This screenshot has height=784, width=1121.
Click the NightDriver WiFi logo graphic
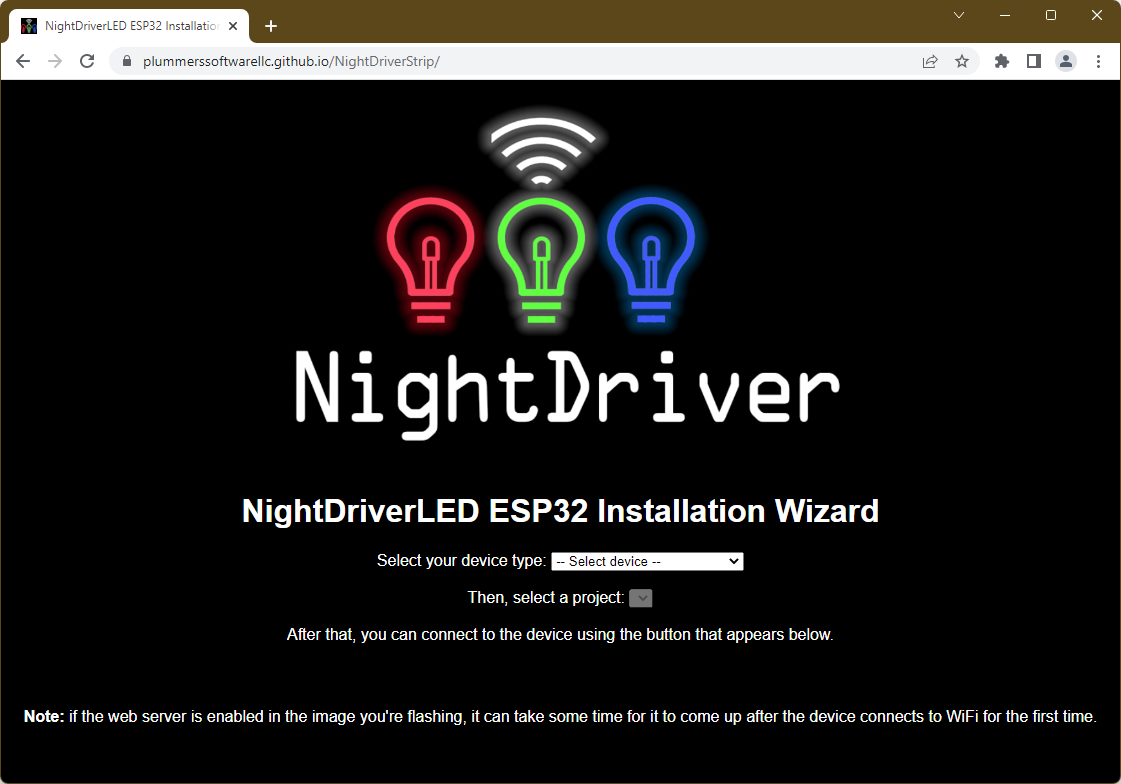click(x=541, y=145)
